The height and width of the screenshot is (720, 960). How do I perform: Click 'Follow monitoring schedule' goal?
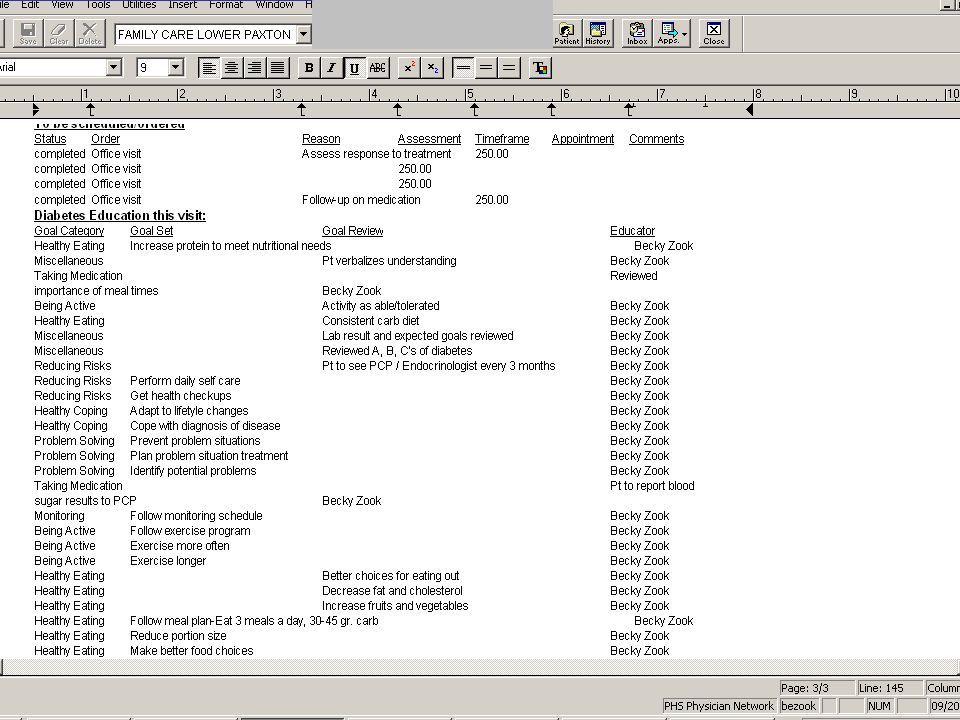[x=196, y=516]
